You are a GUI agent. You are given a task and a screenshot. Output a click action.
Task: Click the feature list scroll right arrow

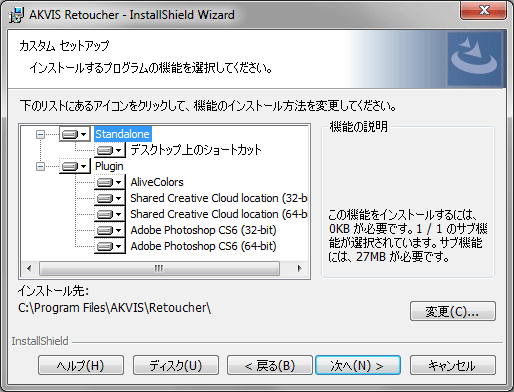[x=299, y=268]
